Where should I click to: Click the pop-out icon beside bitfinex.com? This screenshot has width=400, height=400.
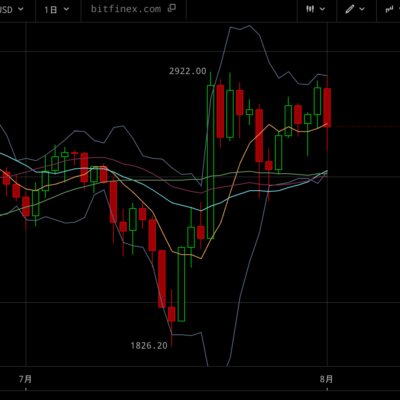(x=172, y=8)
